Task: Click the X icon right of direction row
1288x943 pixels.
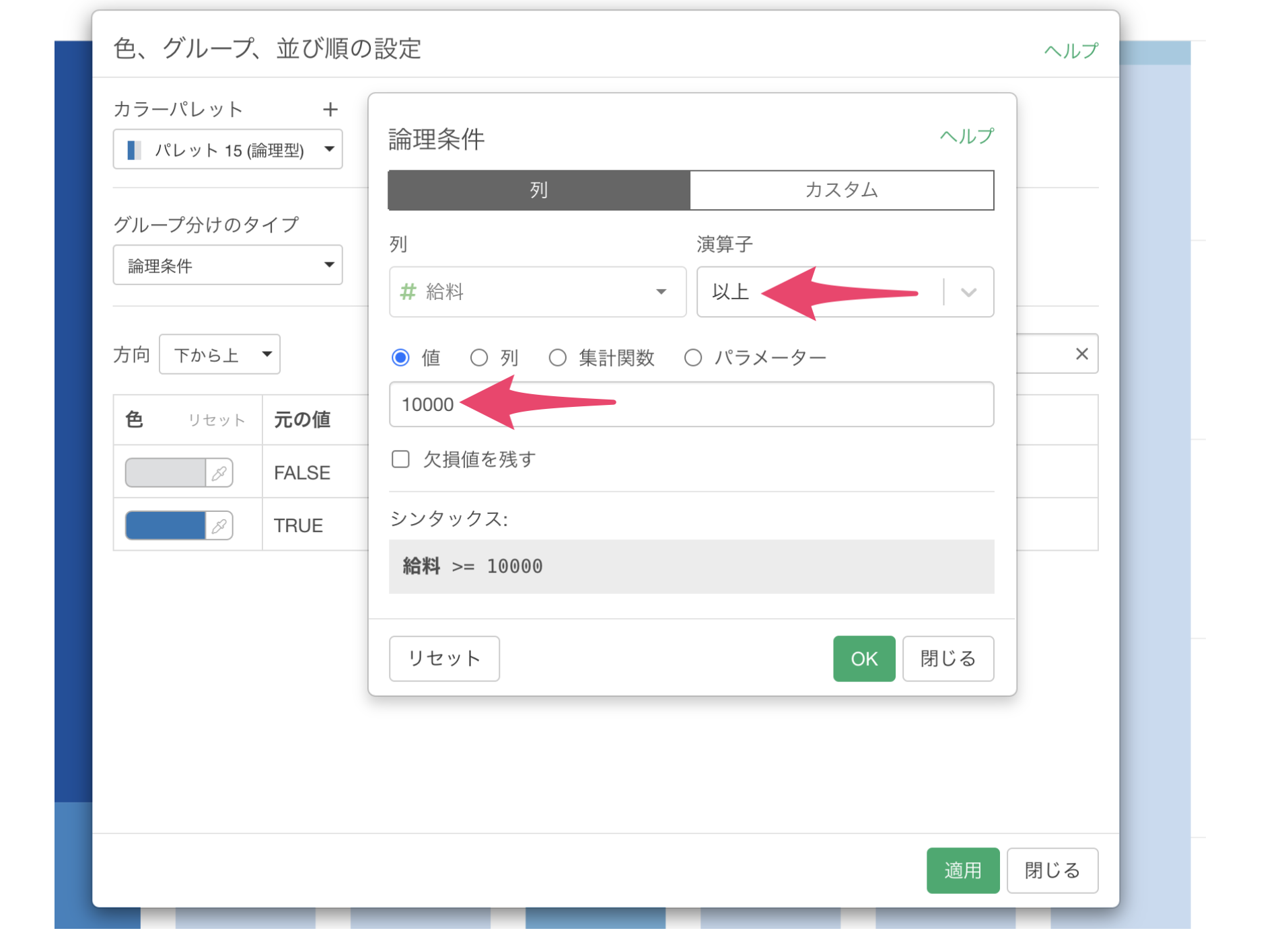Action: [x=1081, y=354]
